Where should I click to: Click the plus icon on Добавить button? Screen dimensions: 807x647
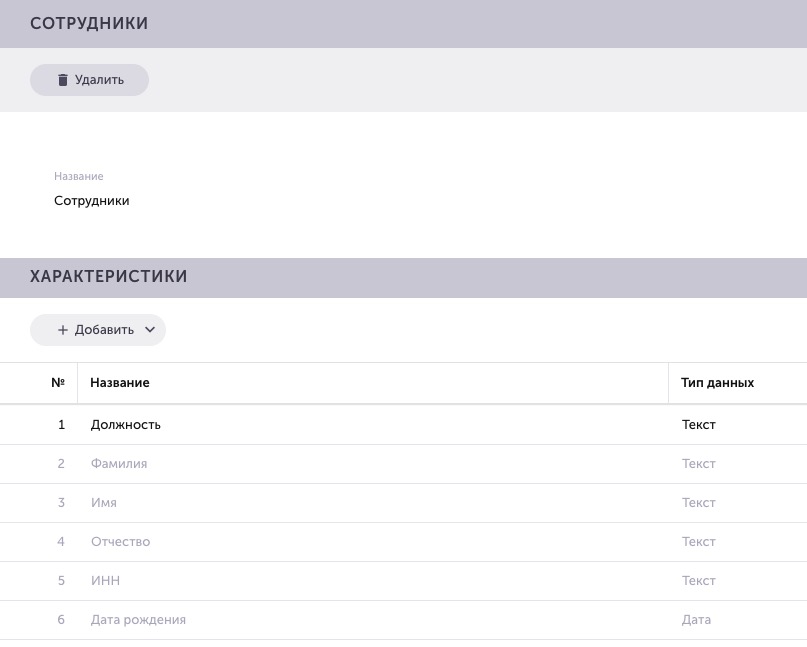tap(63, 330)
